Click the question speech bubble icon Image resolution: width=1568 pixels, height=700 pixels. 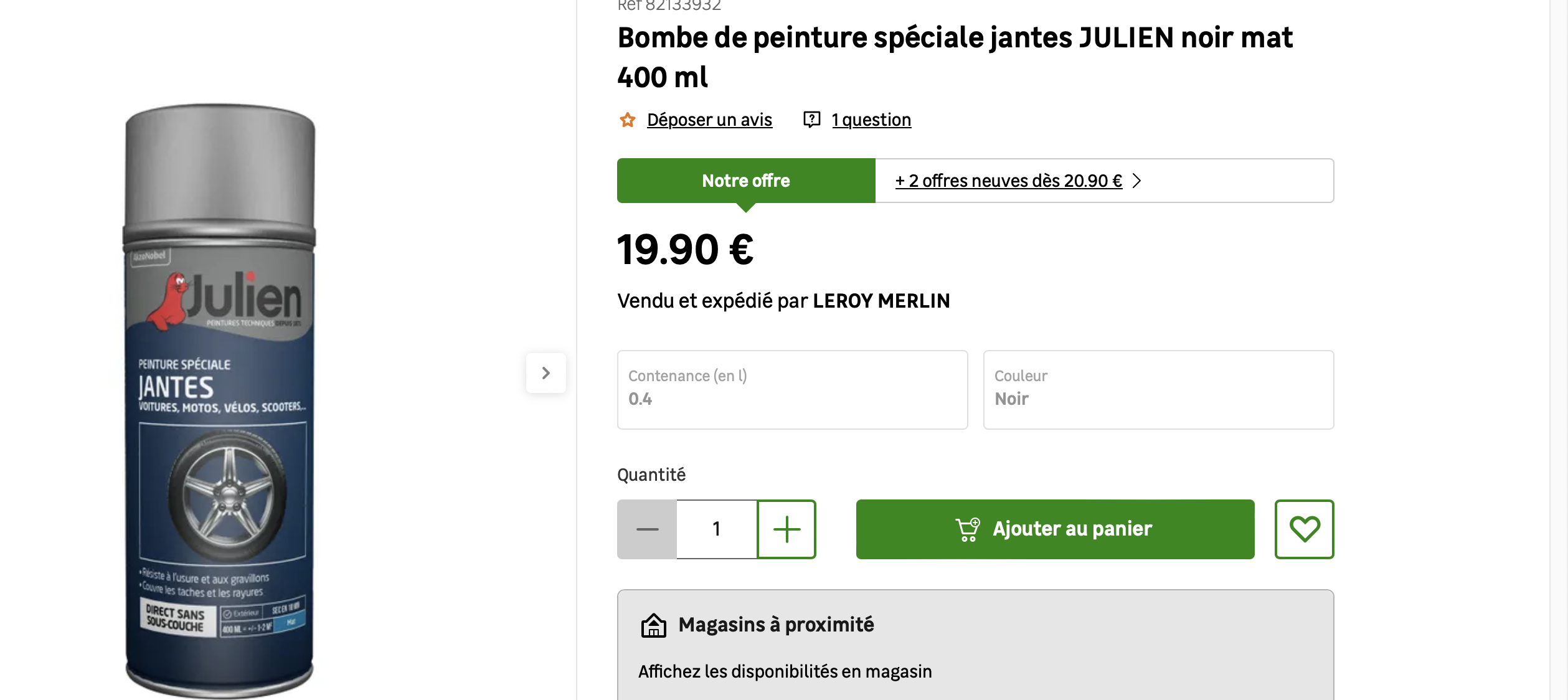[x=811, y=119]
